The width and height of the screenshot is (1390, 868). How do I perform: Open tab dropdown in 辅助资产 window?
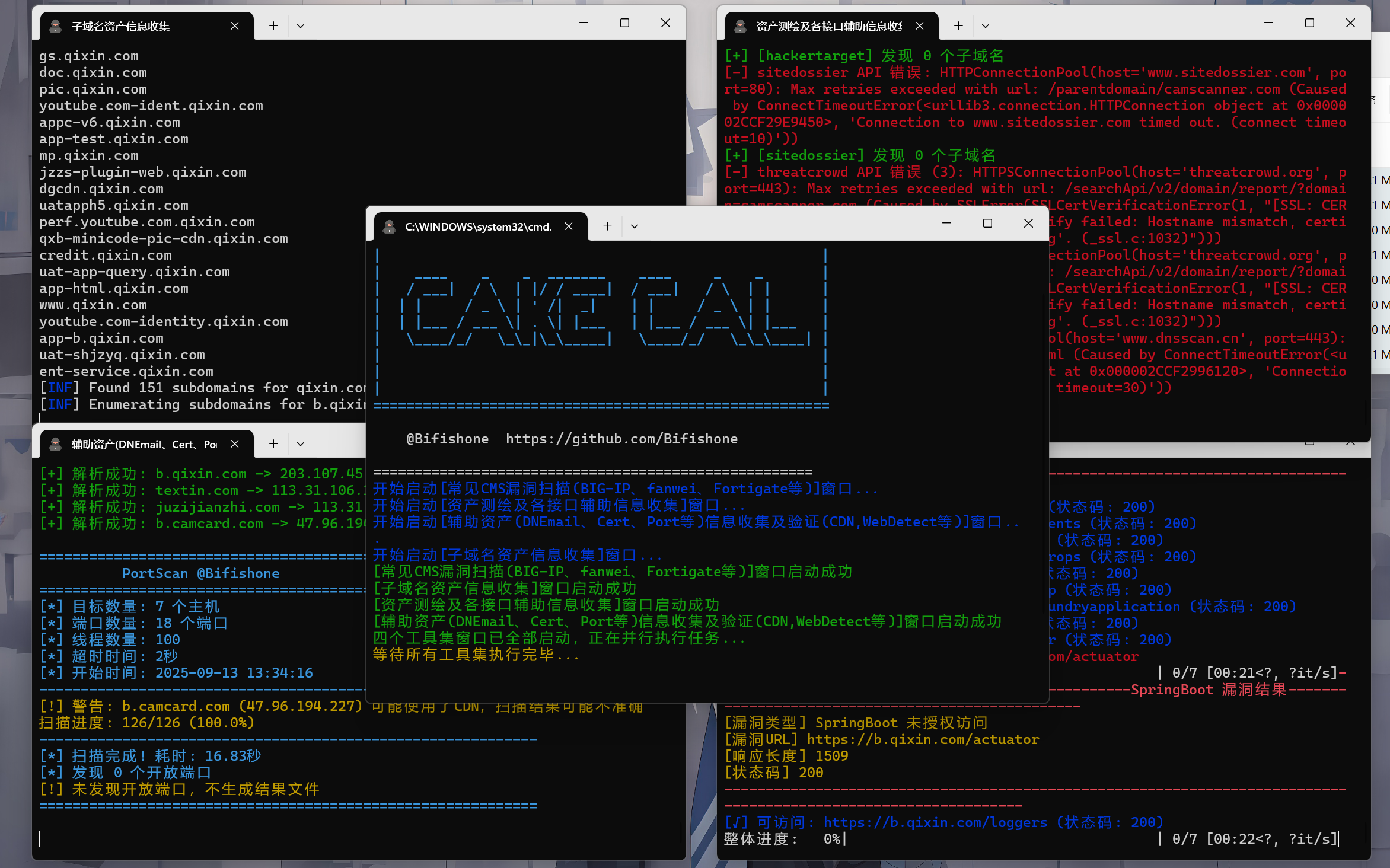coord(301,444)
